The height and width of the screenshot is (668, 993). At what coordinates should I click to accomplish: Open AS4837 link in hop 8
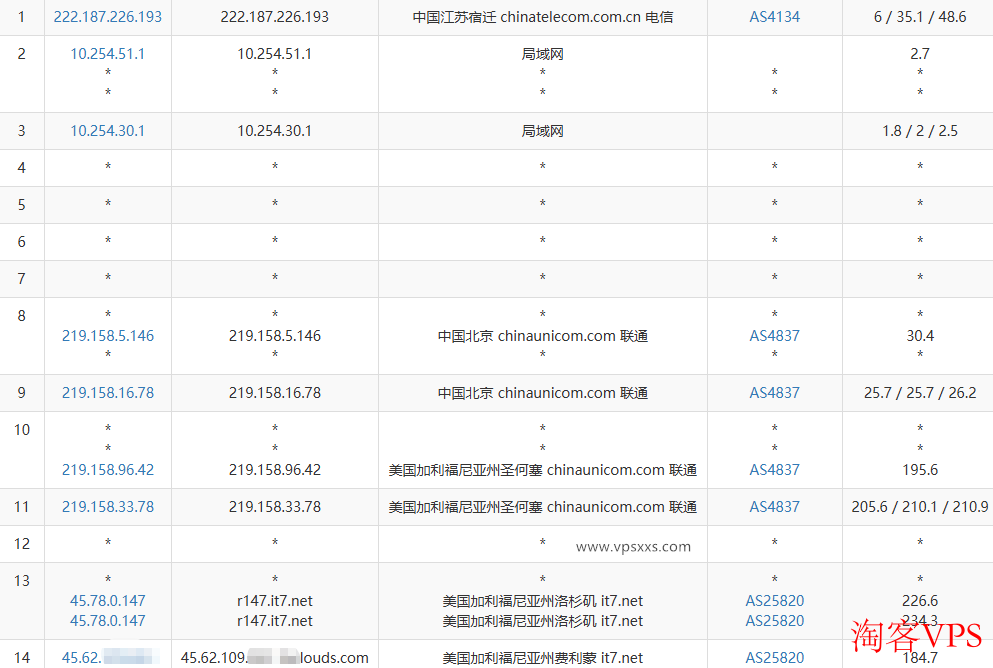(x=775, y=336)
